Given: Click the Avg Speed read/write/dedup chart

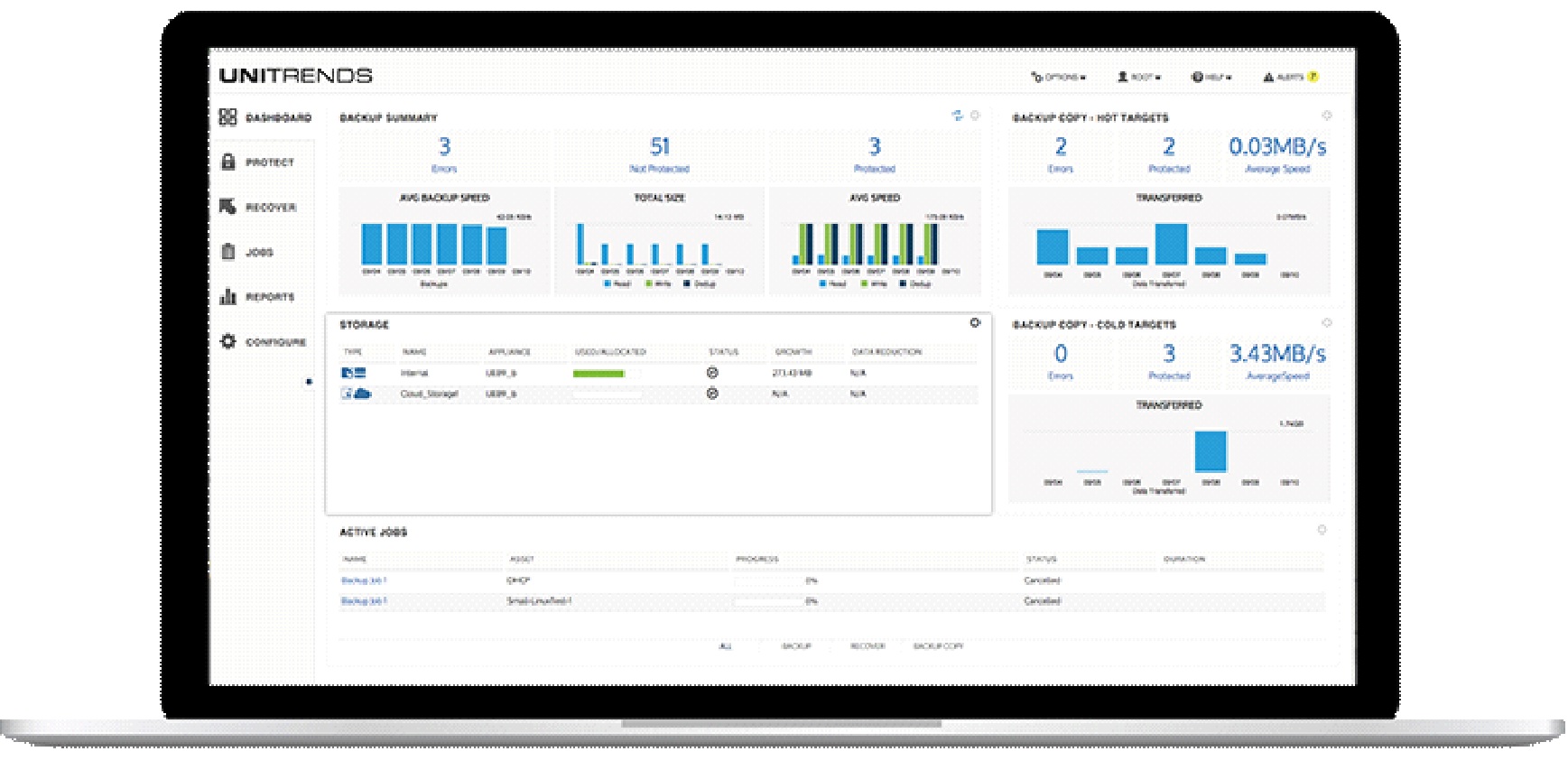Looking at the screenshot, I should point(875,241).
